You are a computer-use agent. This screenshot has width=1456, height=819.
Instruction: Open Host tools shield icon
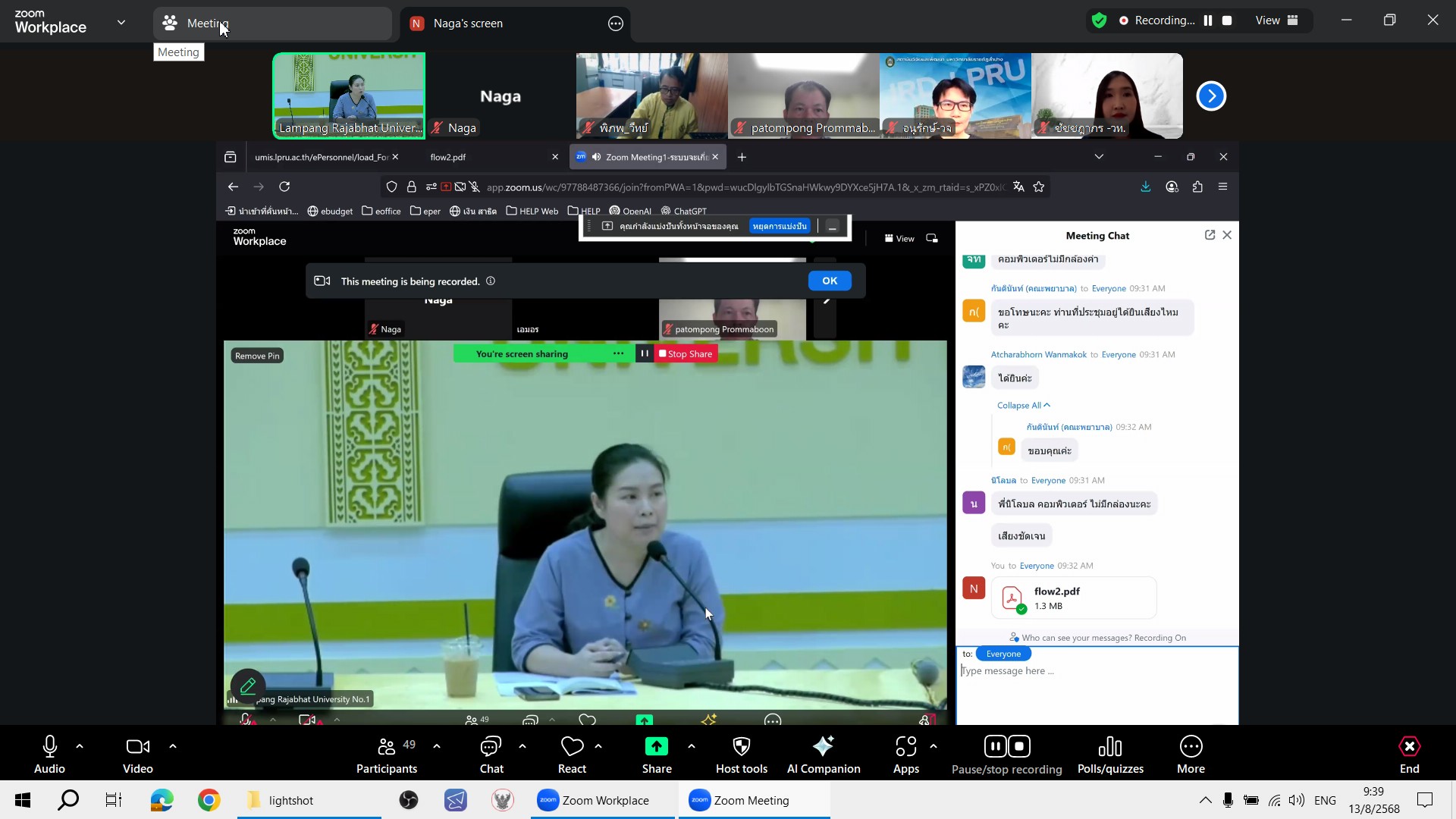click(x=742, y=755)
